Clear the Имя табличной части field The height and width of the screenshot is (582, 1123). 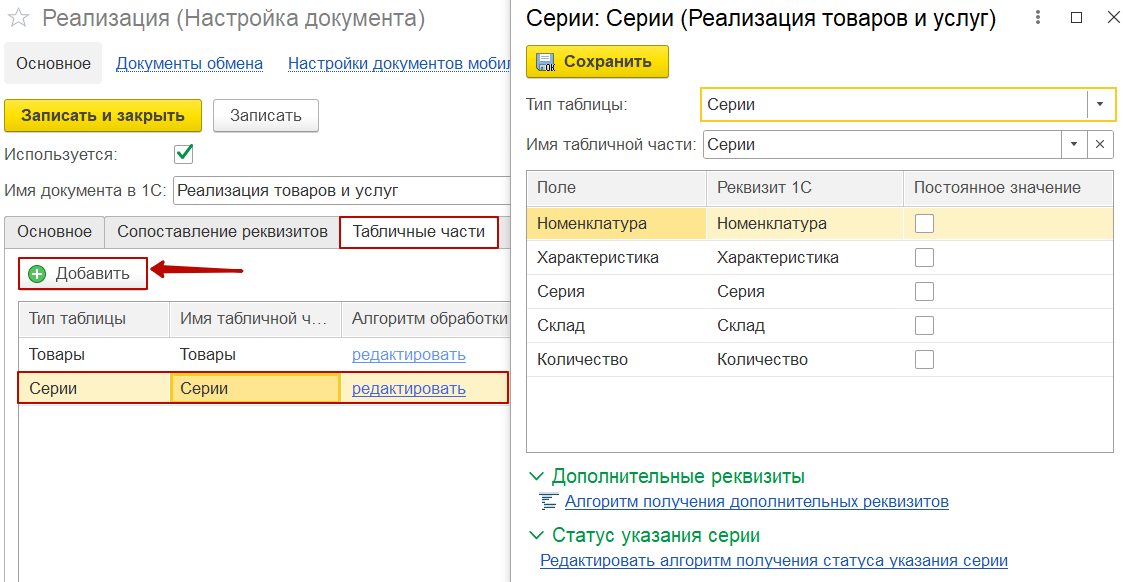click(1100, 144)
